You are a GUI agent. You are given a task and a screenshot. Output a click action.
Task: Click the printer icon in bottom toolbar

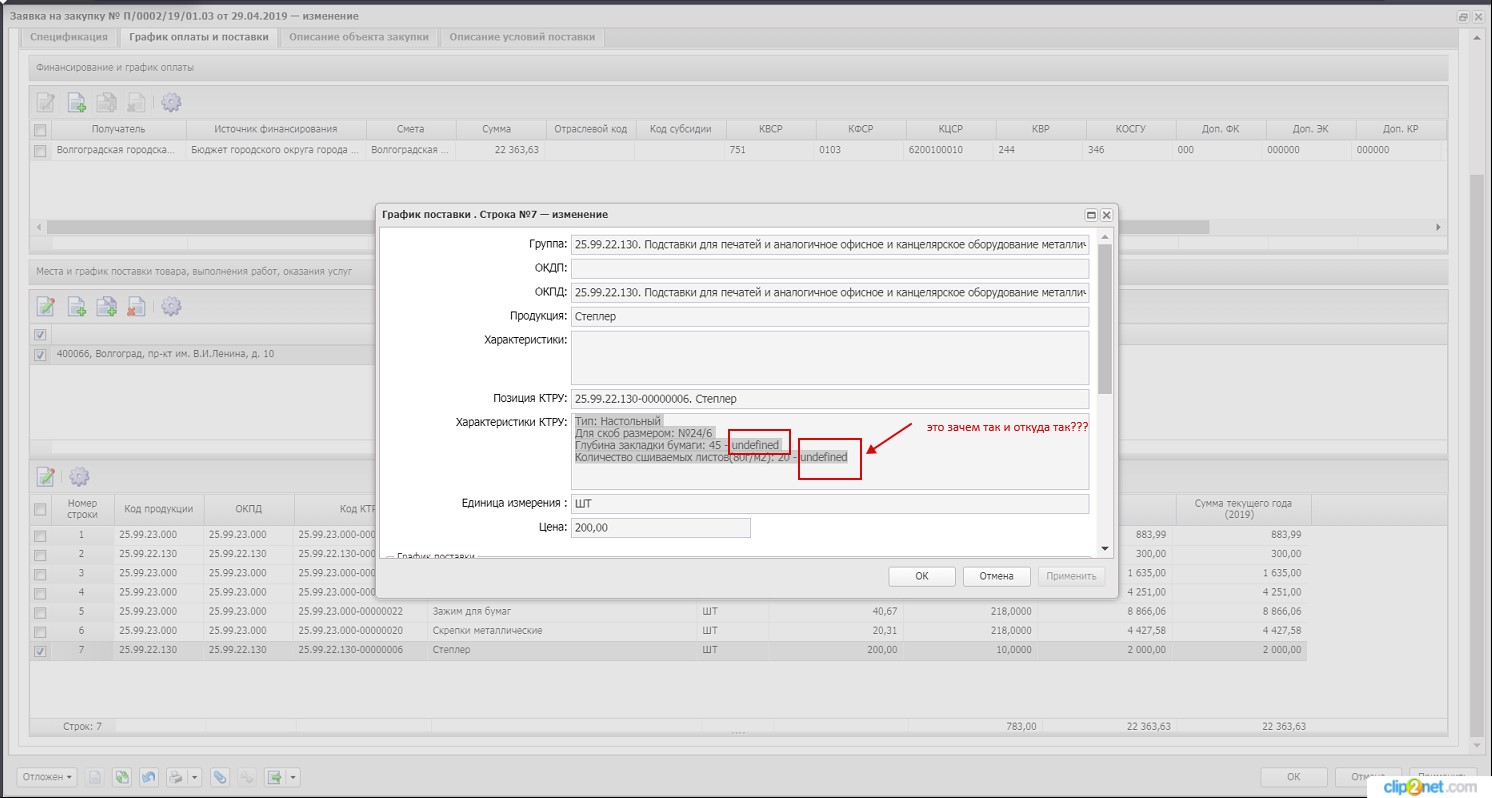coord(176,777)
